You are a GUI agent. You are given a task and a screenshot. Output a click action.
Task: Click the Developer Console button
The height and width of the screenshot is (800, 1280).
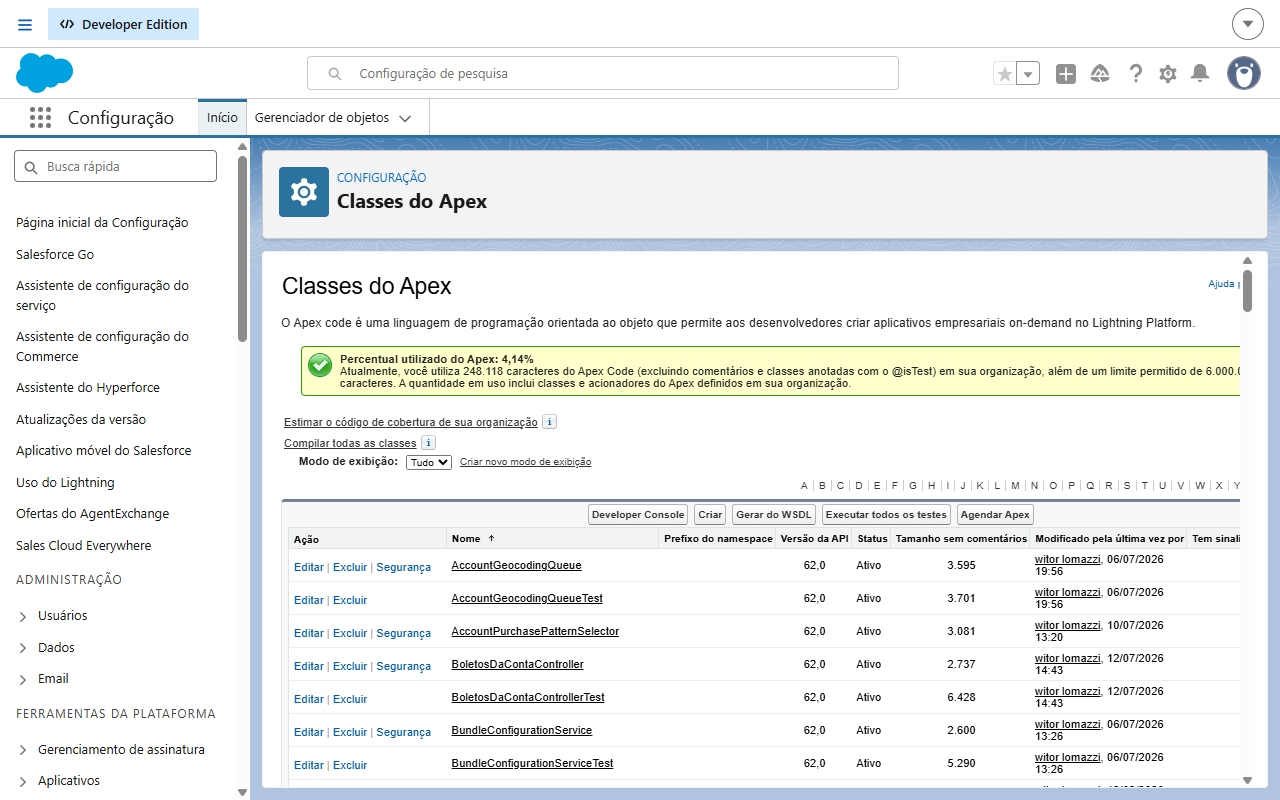[x=638, y=515]
